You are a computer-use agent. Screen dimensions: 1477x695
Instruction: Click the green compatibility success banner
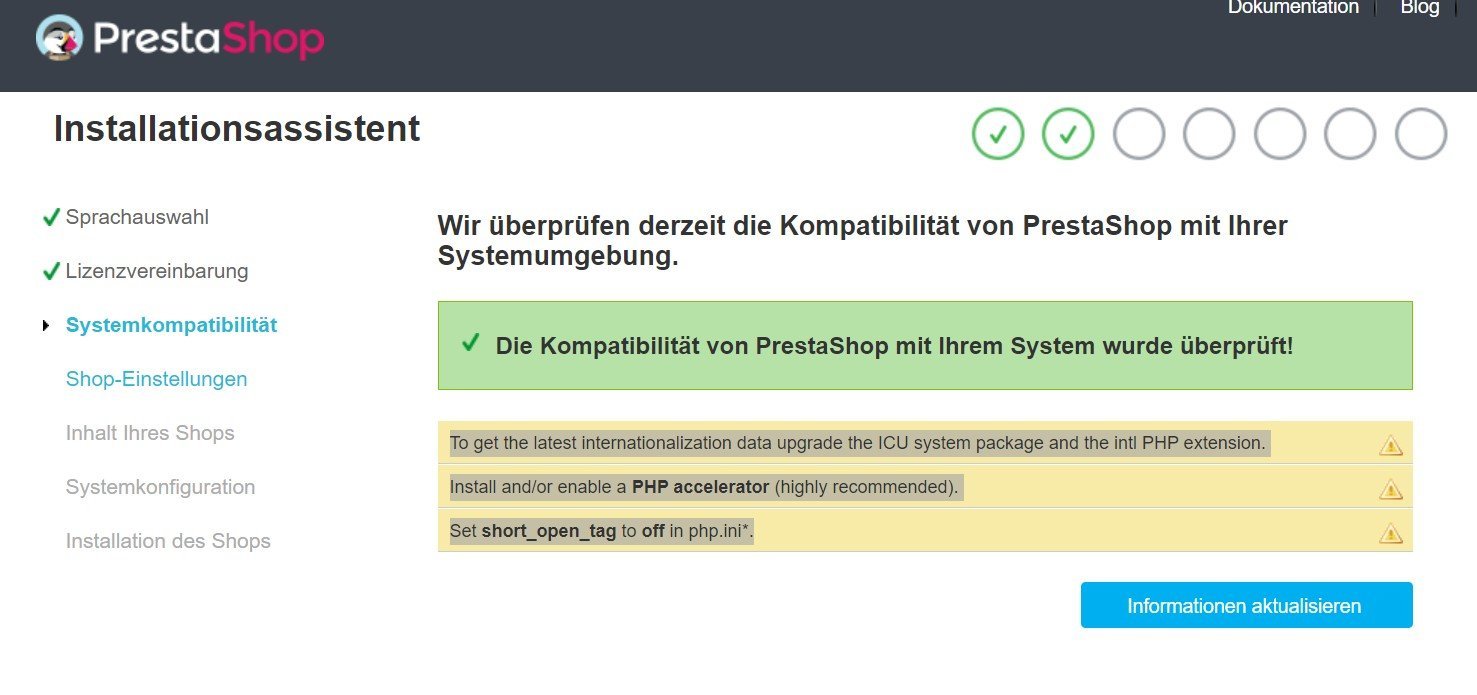click(x=924, y=346)
